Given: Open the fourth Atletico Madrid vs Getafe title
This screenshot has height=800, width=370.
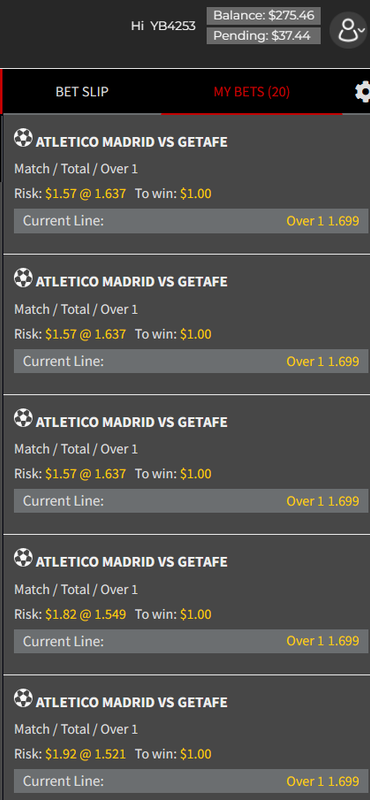Looking at the screenshot, I should point(132,562).
